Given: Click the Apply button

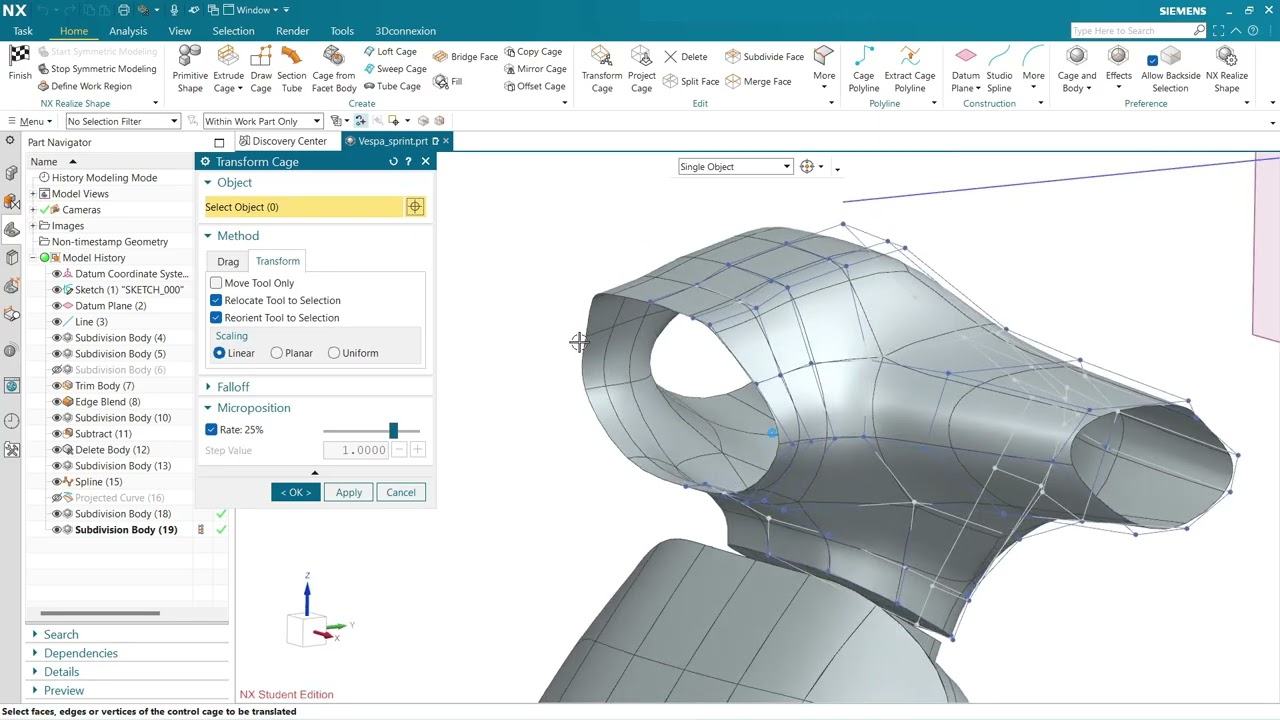Looking at the screenshot, I should pos(349,492).
